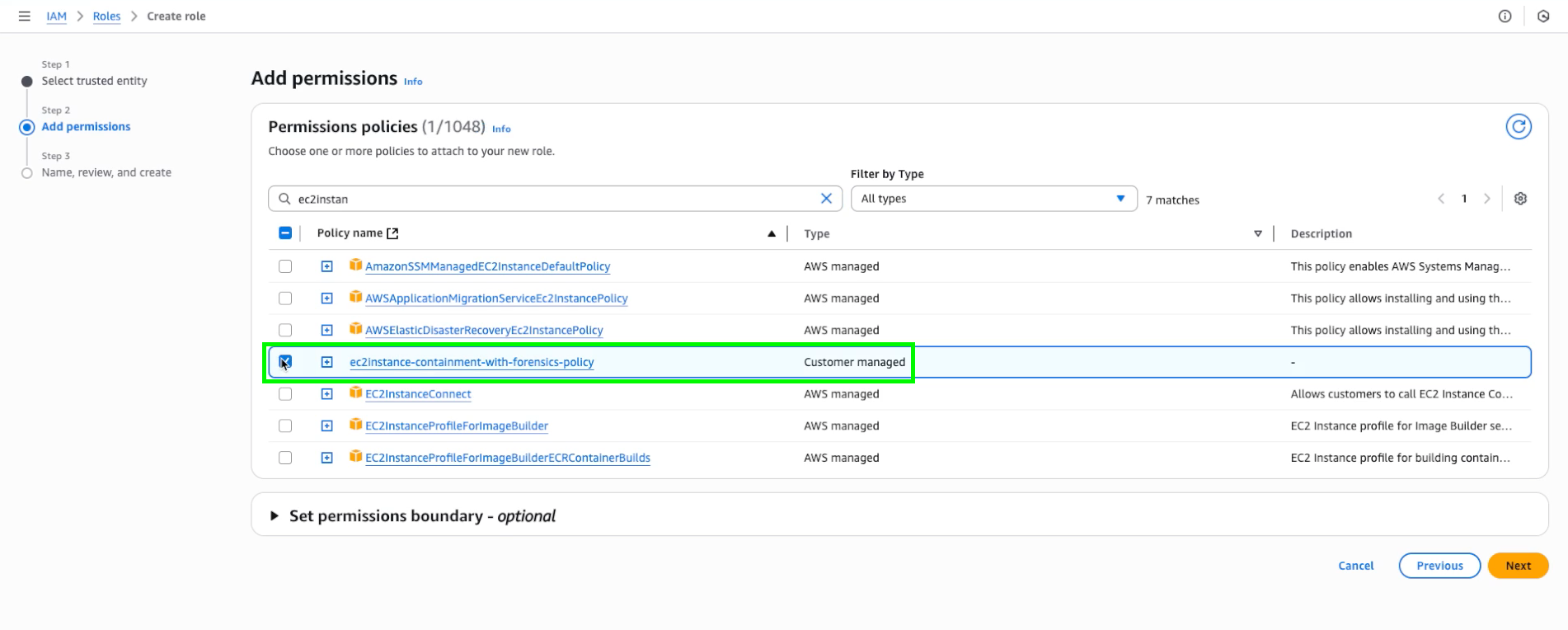This screenshot has height=630, width=1568.
Task: Click external link icon beside Policy name
Action: tap(392, 233)
